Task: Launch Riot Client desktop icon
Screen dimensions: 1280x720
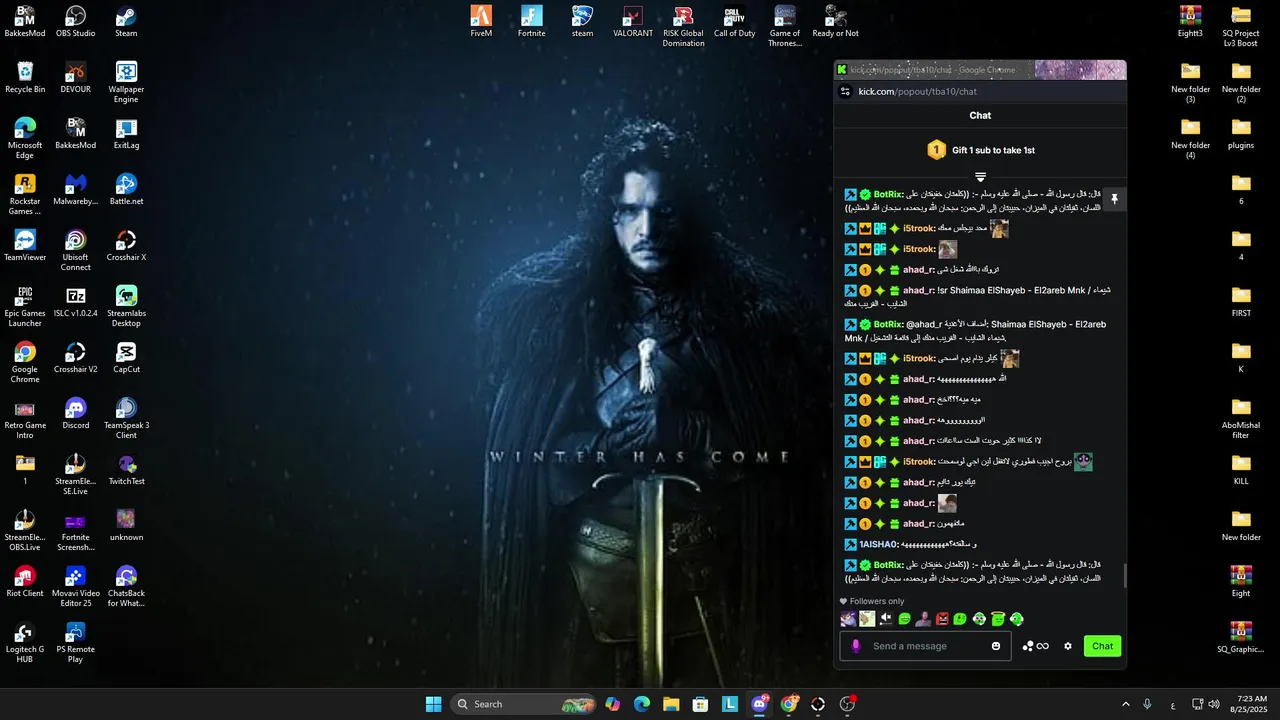Action: [25, 582]
